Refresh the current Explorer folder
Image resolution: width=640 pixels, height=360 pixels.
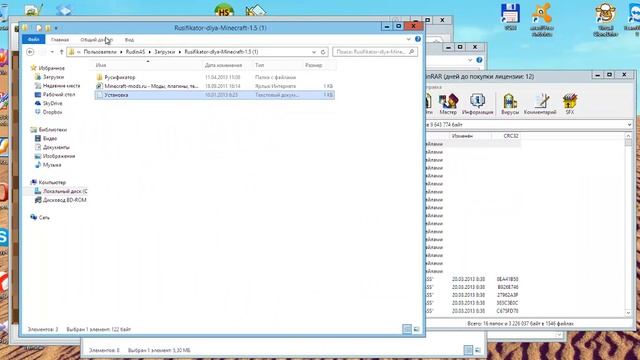[323, 52]
